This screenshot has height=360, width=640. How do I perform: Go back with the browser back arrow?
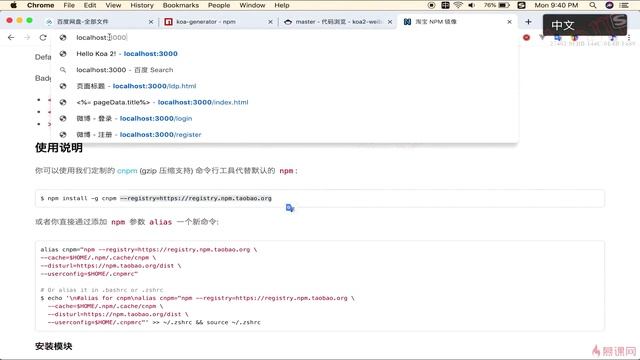point(11,37)
